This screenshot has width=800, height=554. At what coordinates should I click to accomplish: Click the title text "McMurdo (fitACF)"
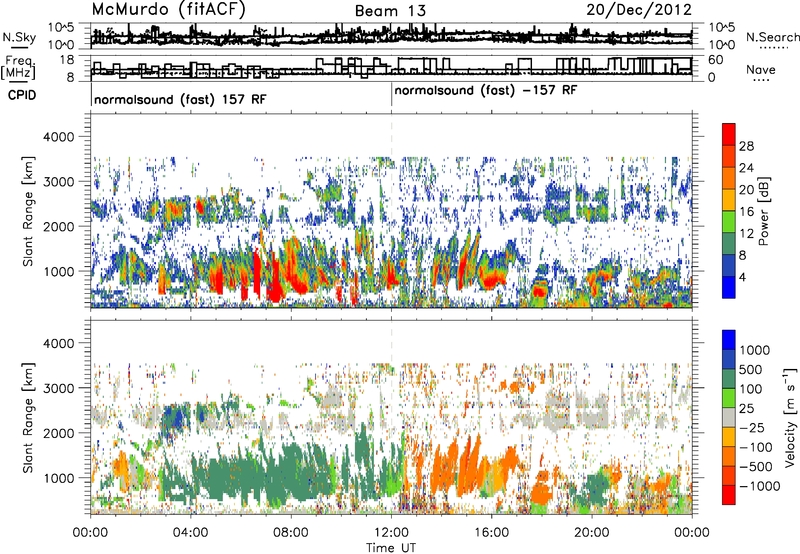click(x=168, y=9)
